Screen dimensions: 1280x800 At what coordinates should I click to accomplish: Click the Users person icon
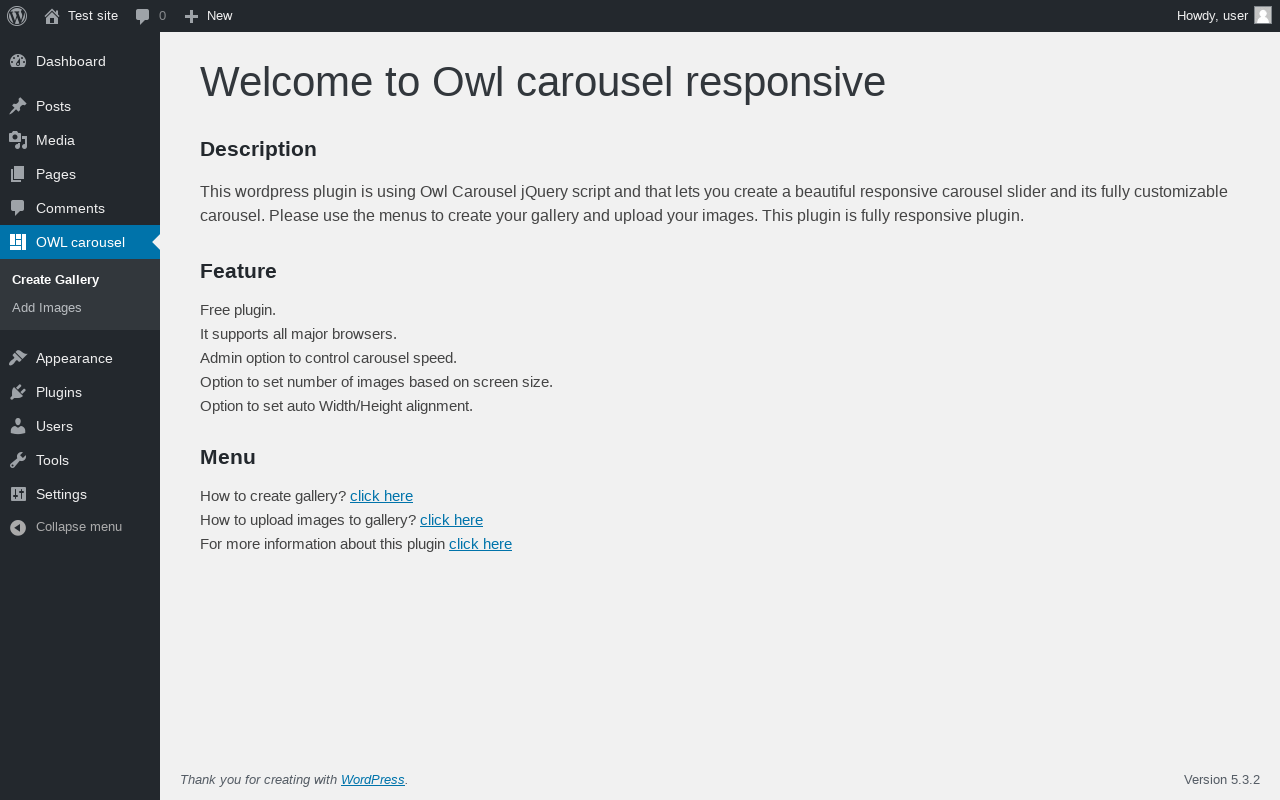point(18,426)
